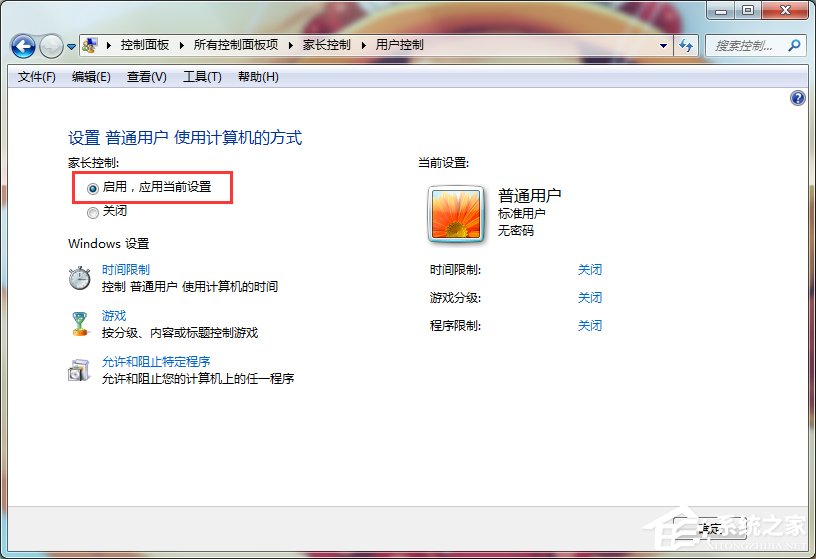Click the stopwatch icon for 时间限制
Viewport: 816px width, 559px height.
(79, 278)
